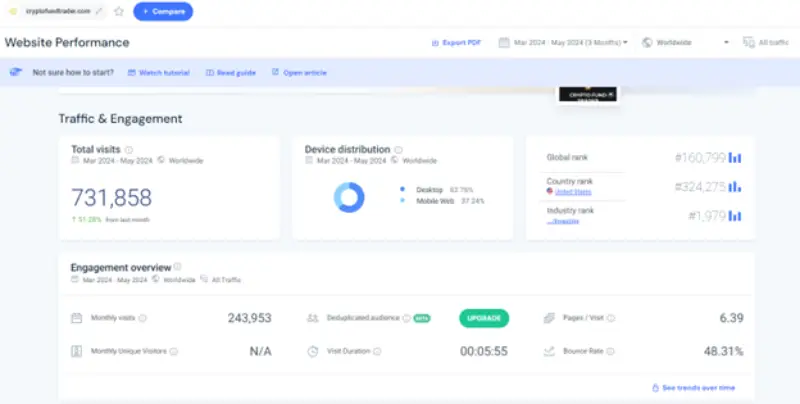
Task: Open the Watch tutorial link
Action: (x=160, y=73)
